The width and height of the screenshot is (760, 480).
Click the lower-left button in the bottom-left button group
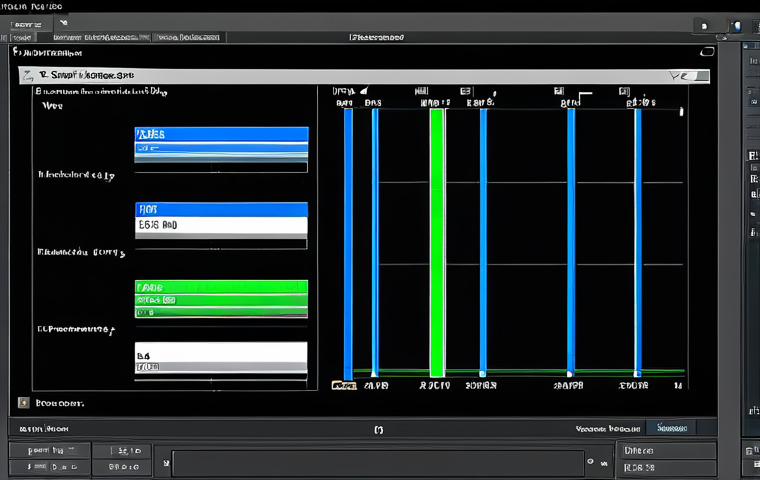(x=49, y=467)
